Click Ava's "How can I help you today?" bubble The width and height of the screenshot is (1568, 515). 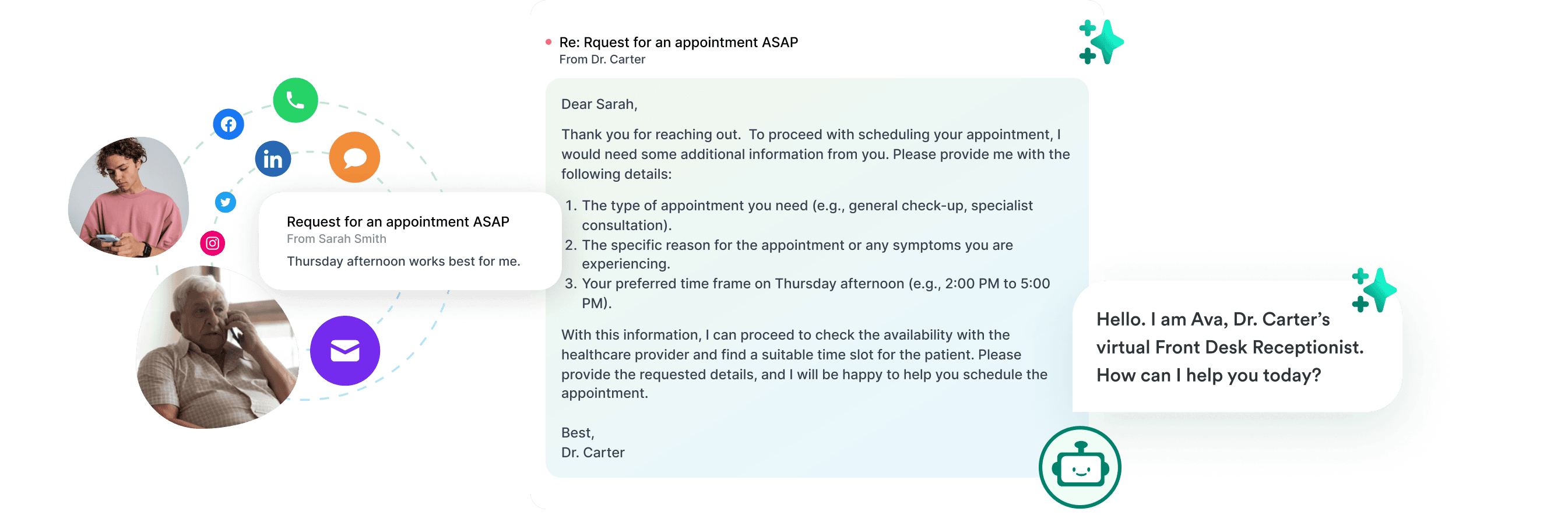click(1230, 347)
